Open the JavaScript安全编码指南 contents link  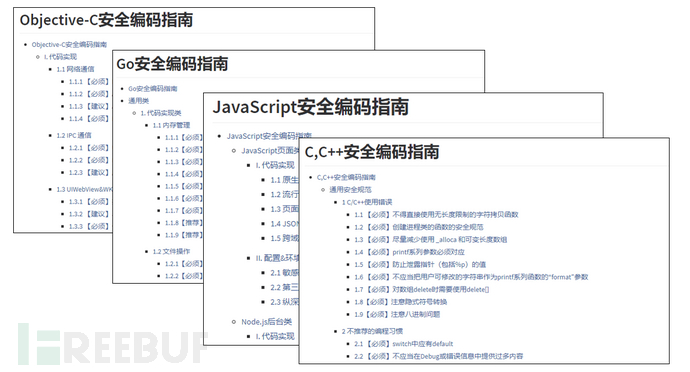click(x=269, y=136)
